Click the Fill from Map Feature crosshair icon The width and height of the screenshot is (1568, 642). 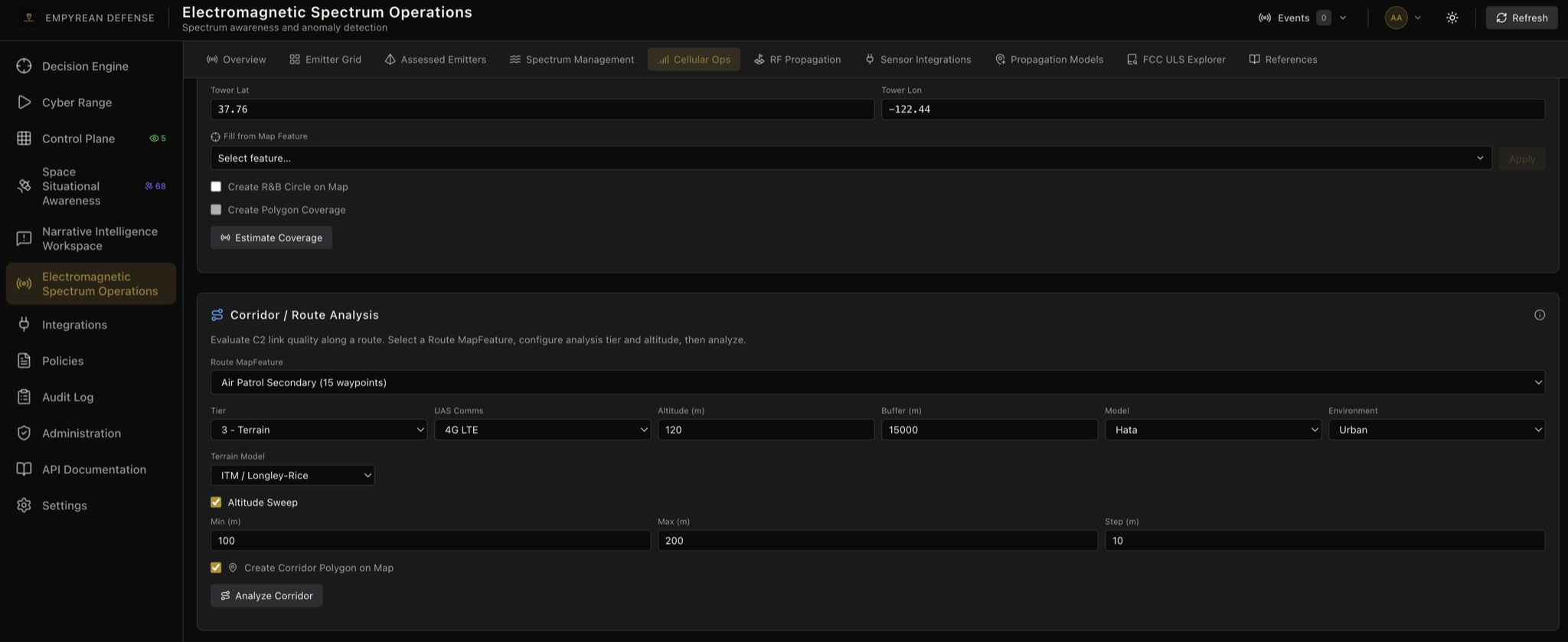coord(215,136)
